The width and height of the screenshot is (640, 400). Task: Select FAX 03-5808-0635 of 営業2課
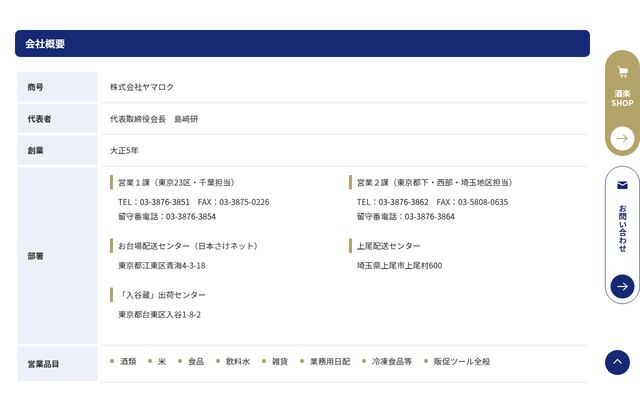point(472,202)
